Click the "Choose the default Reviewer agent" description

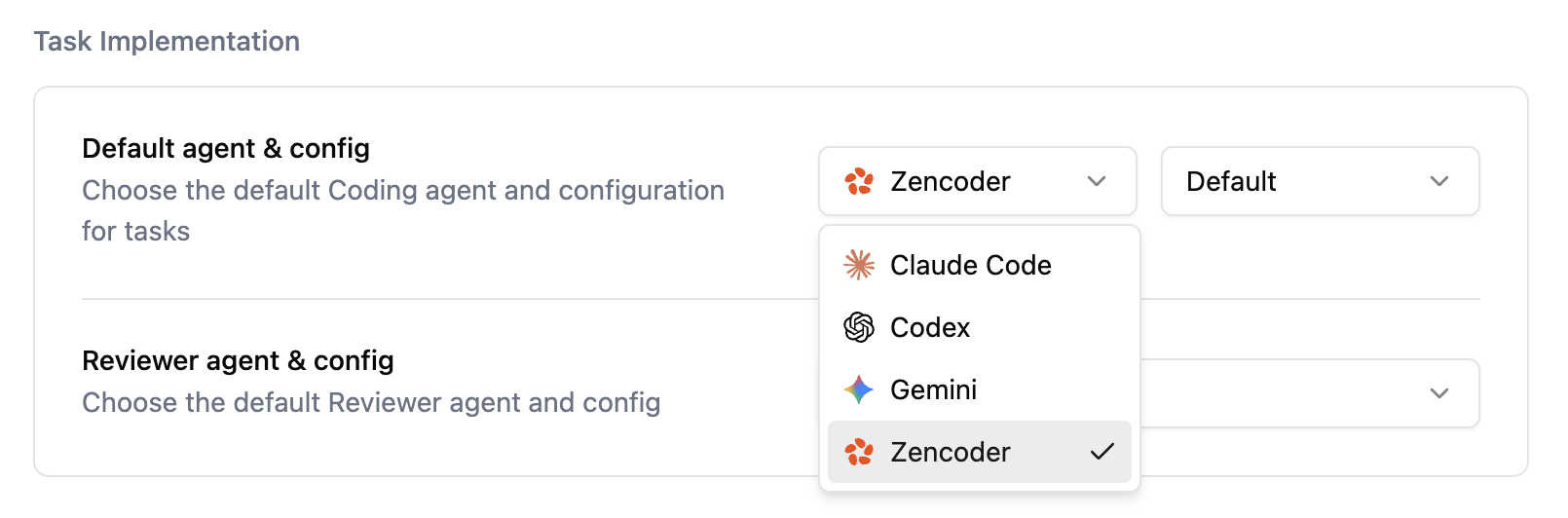click(x=371, y=402)
